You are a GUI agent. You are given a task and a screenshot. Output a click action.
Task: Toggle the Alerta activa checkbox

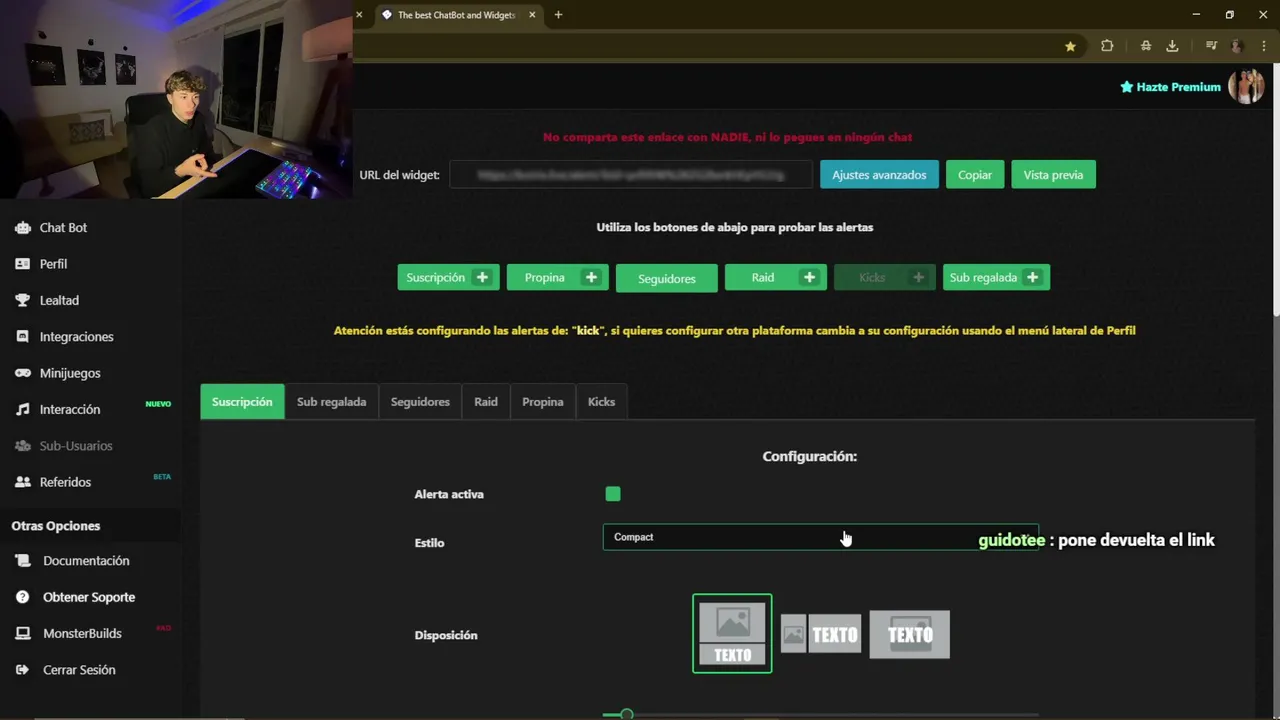point(613,494)
